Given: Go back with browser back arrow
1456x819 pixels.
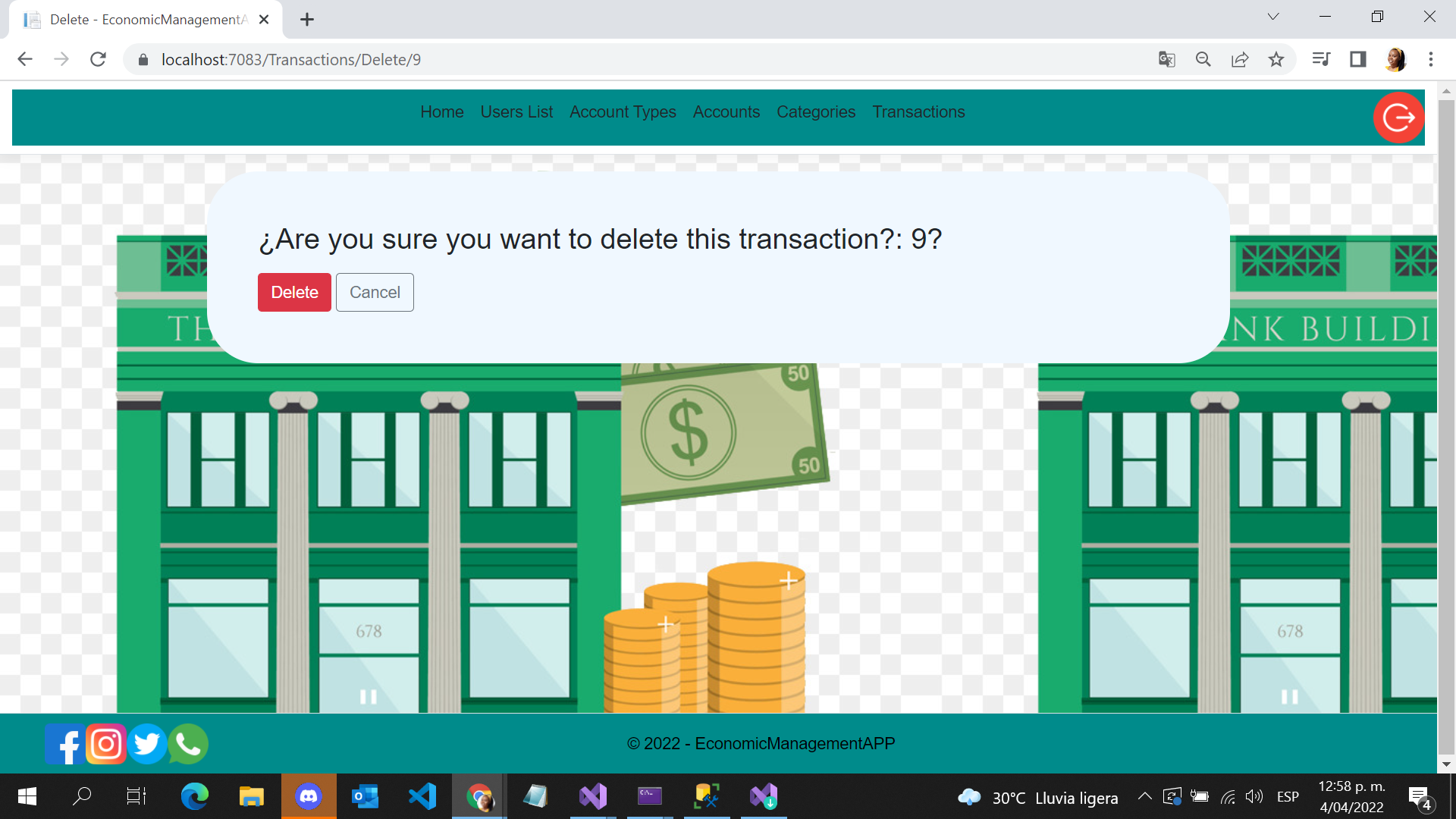Looking at the screenshot, I should click(25, 59).
